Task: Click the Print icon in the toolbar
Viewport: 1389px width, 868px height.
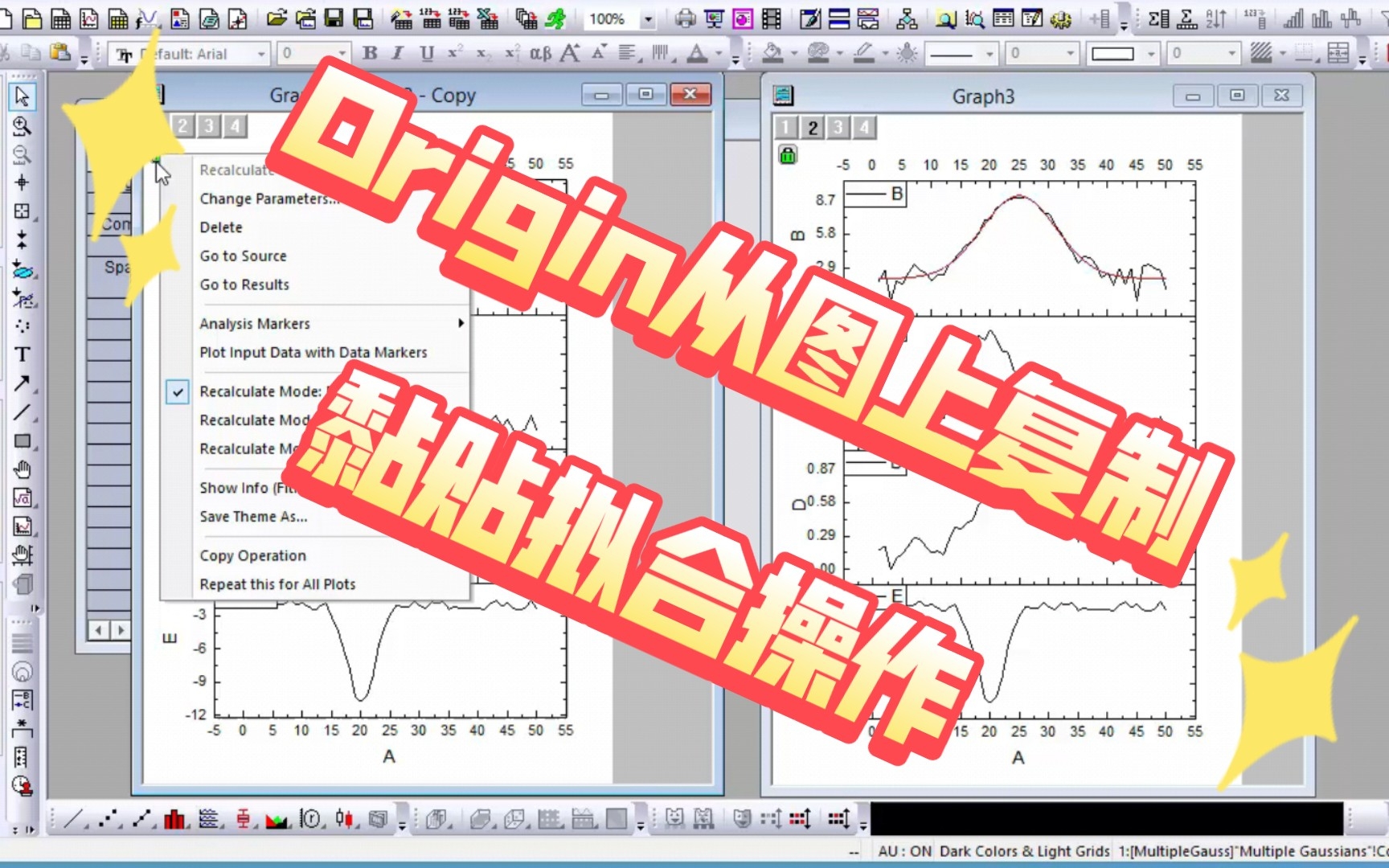Action: 685,18
